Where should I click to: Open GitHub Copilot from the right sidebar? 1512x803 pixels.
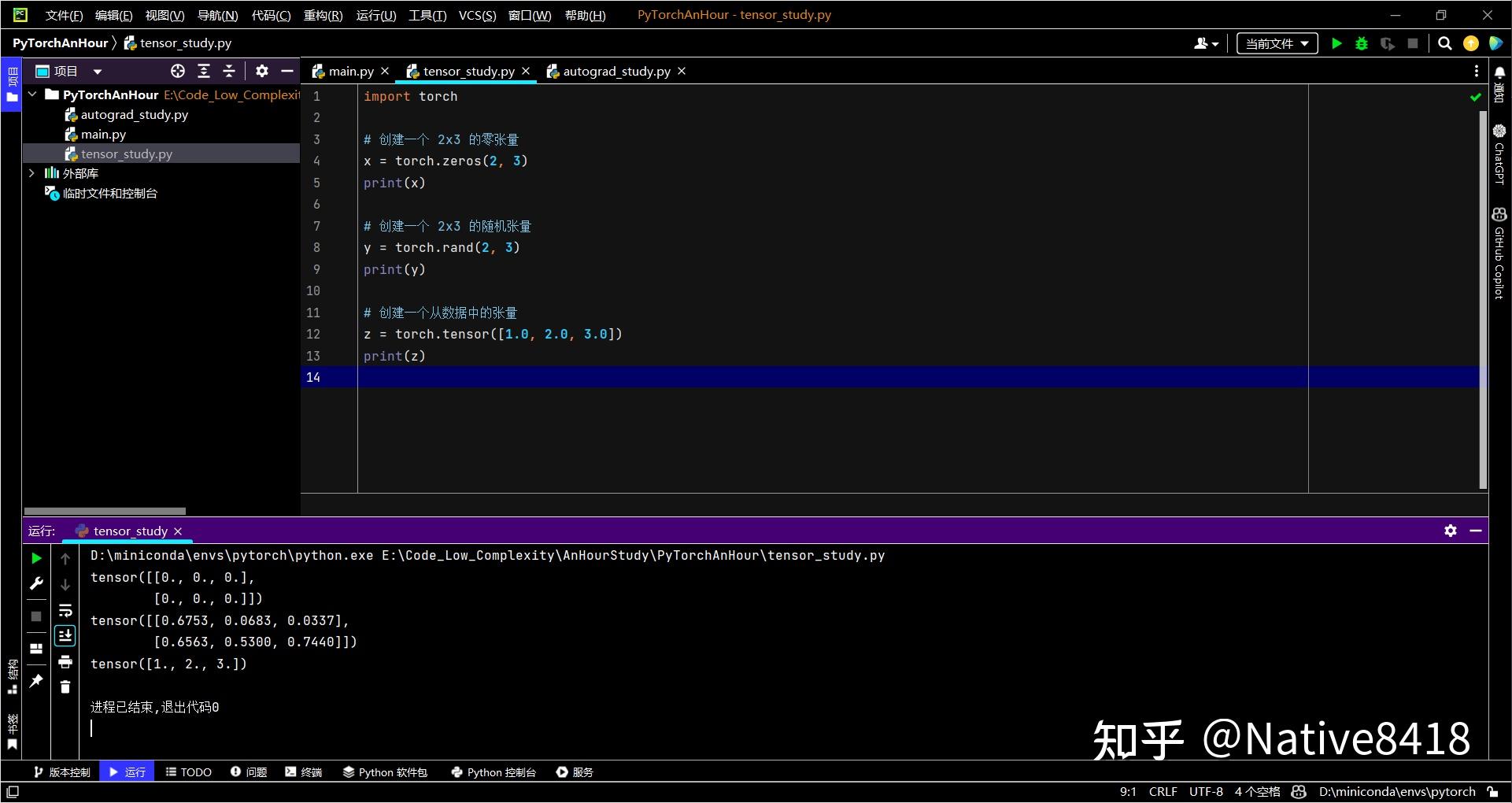(1499, 214)
